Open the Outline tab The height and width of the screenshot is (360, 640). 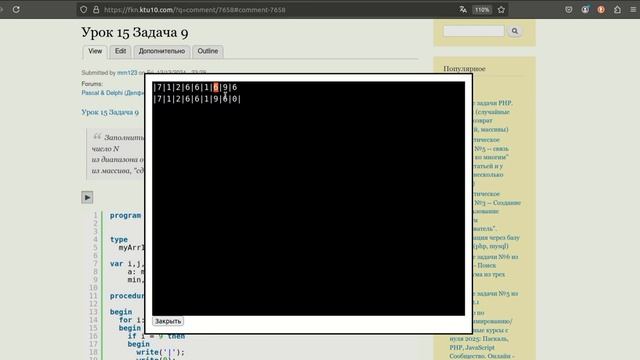[208, 51]
